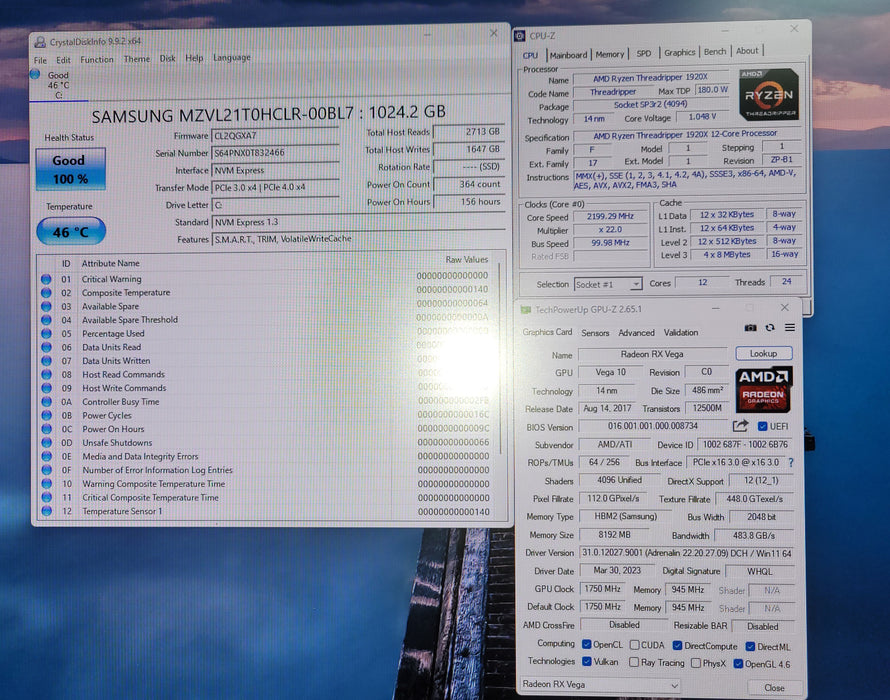Screen dimensions: 890x700
Task: Click the BIOS share/export icon in GPU-Z
Action: click(x=740, y=426)
